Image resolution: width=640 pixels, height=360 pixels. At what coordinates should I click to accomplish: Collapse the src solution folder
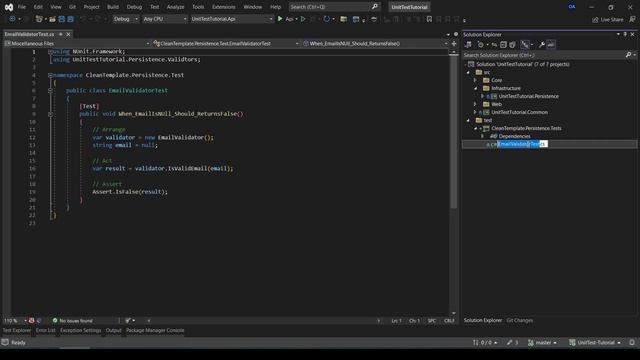pyautogui.click(x=468, y=72)
